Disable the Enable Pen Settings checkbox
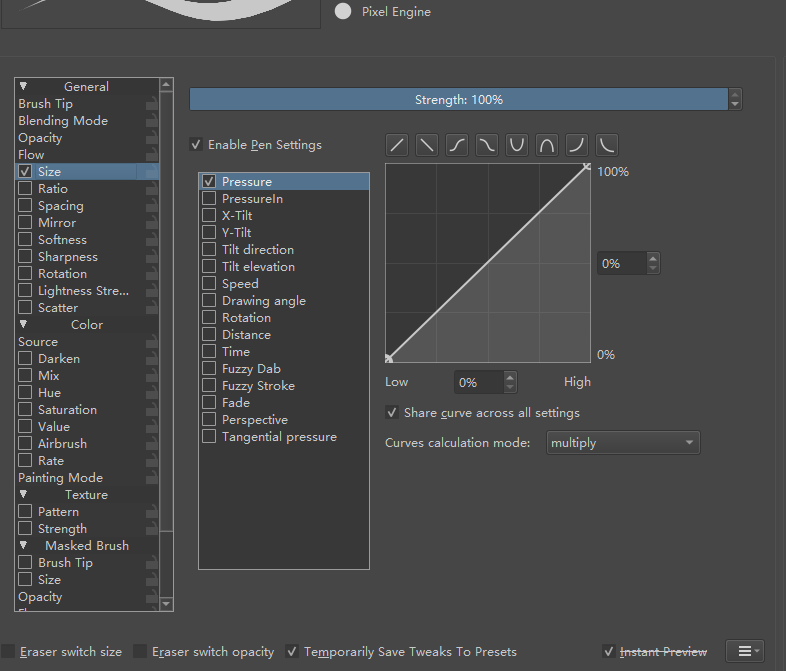The width and height of the screenshot is (786, 671). [196, 145]
